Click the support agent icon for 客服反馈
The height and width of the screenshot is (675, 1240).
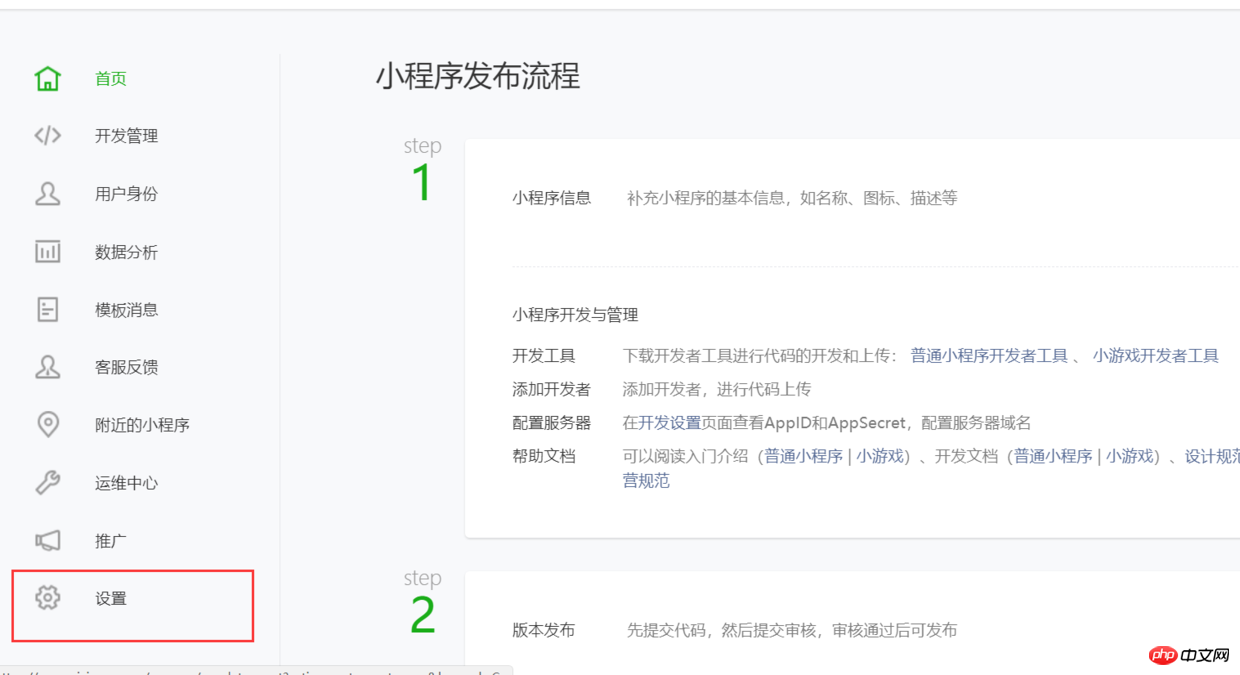(x=47, y=367)
